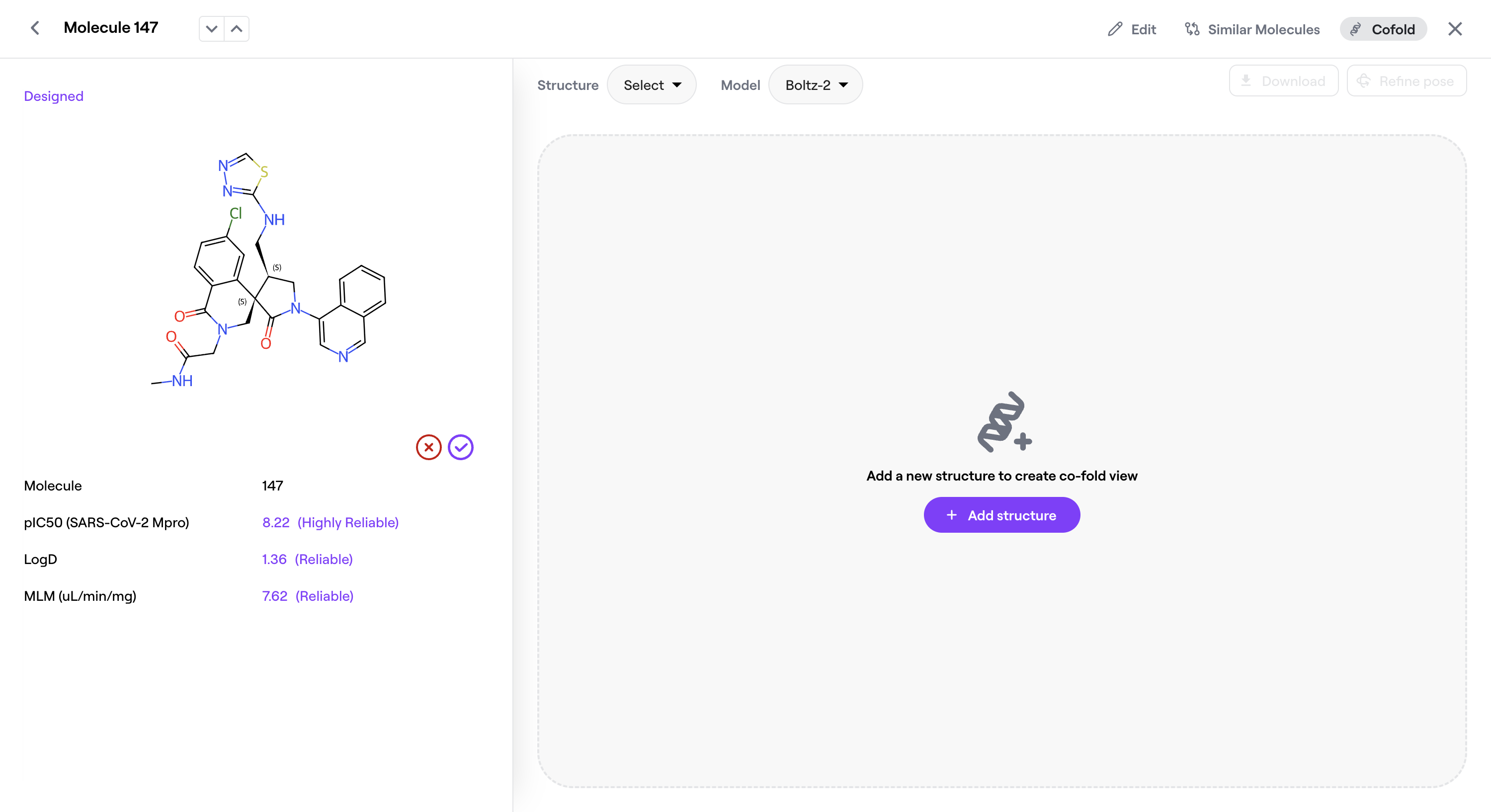Click the Download button

[1283, 81]
